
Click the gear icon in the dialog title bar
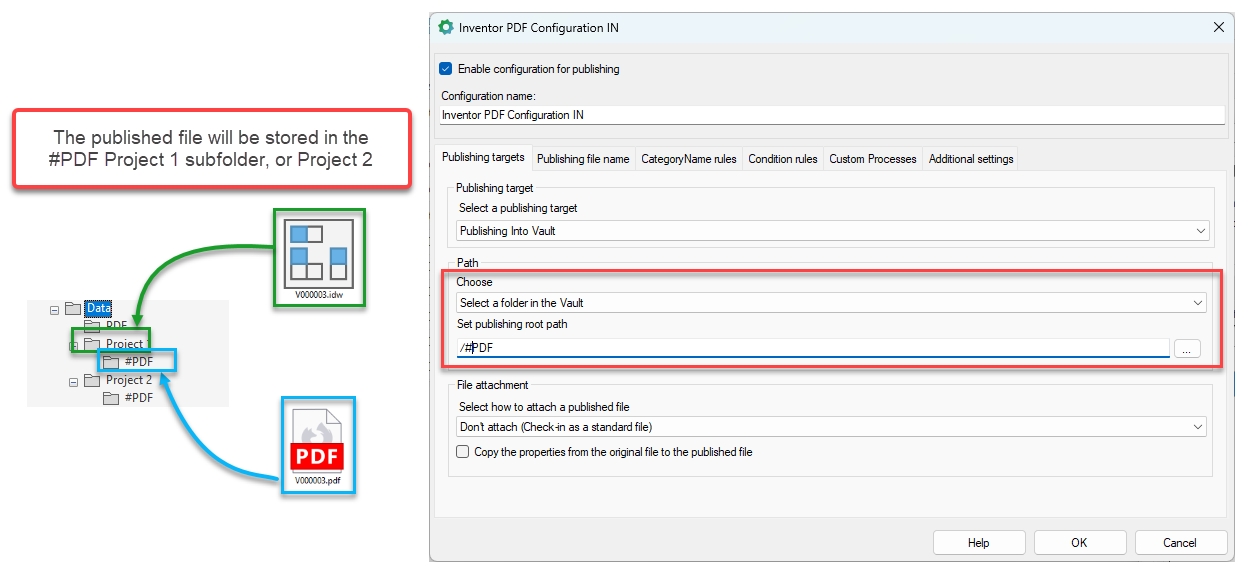446,28
